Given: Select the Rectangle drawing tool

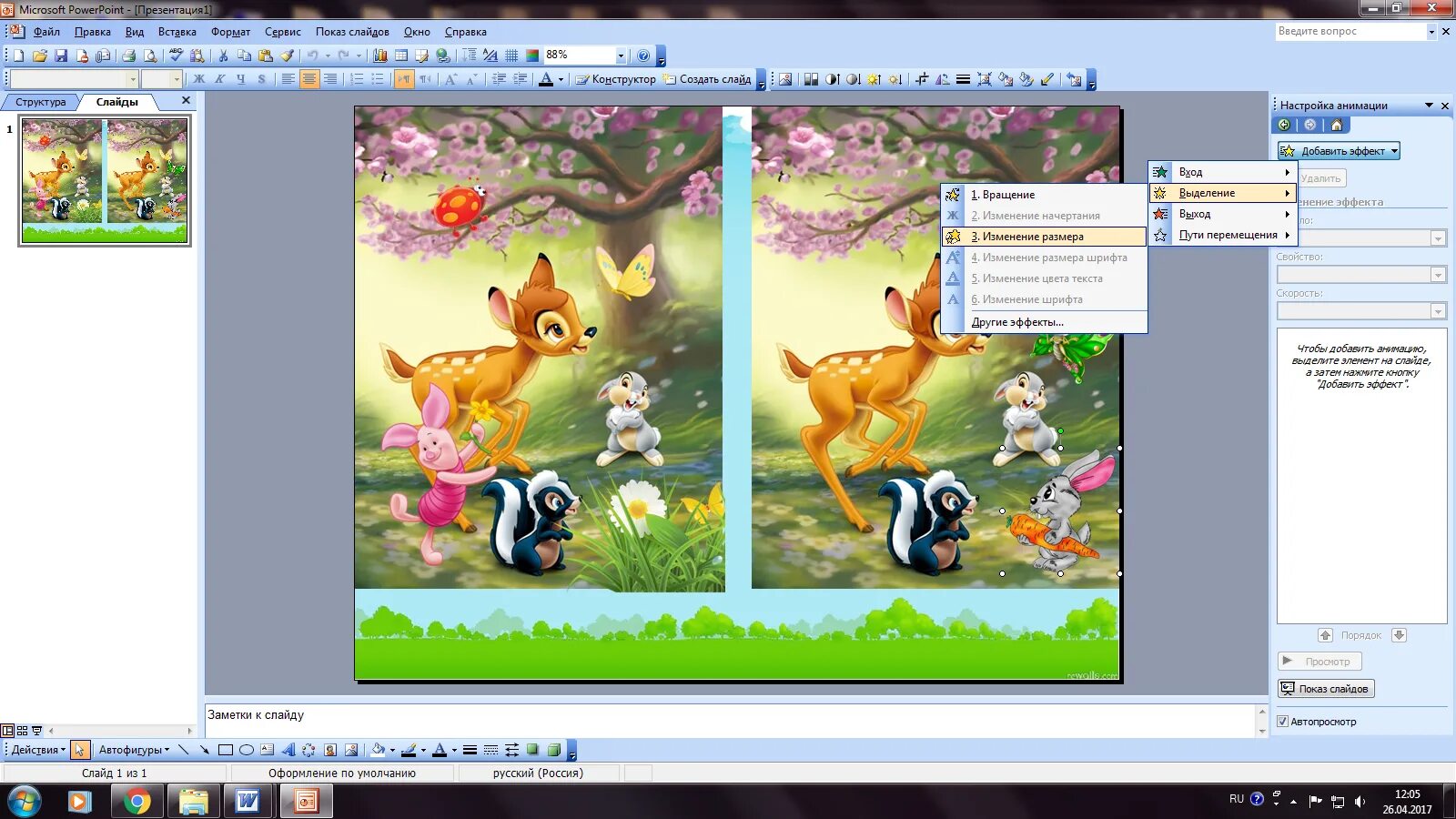Looking at the screenshot, I should pyautogui.click(x=225, y=750).
